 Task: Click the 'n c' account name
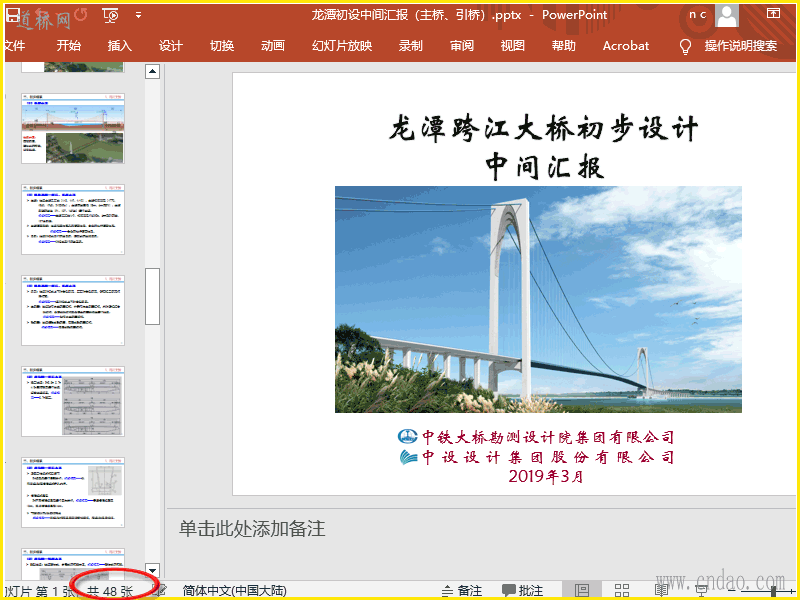pos(697,14)
